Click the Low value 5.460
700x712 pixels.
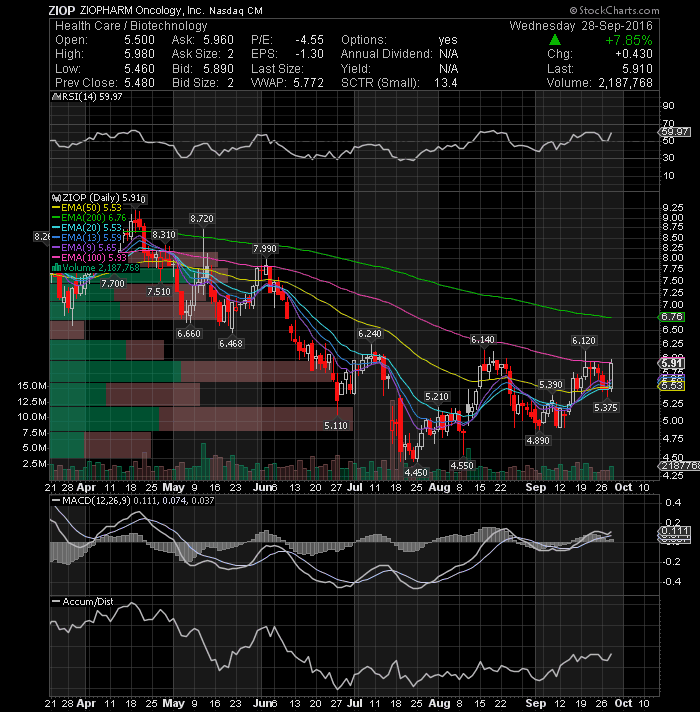coord(139,69)
